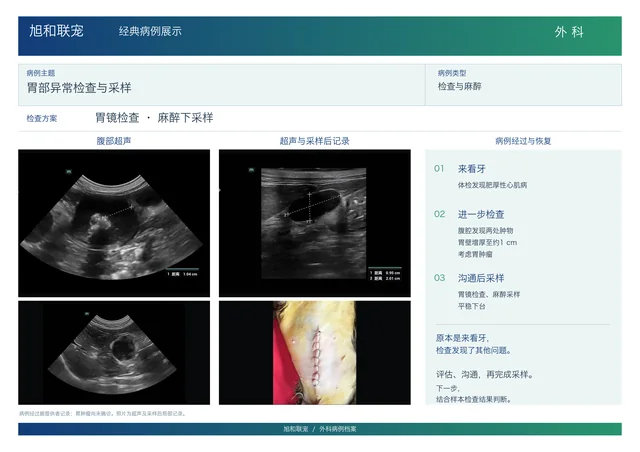
Task: Select the 考虑胃肿瘤 line
Action: pos(475,254)
